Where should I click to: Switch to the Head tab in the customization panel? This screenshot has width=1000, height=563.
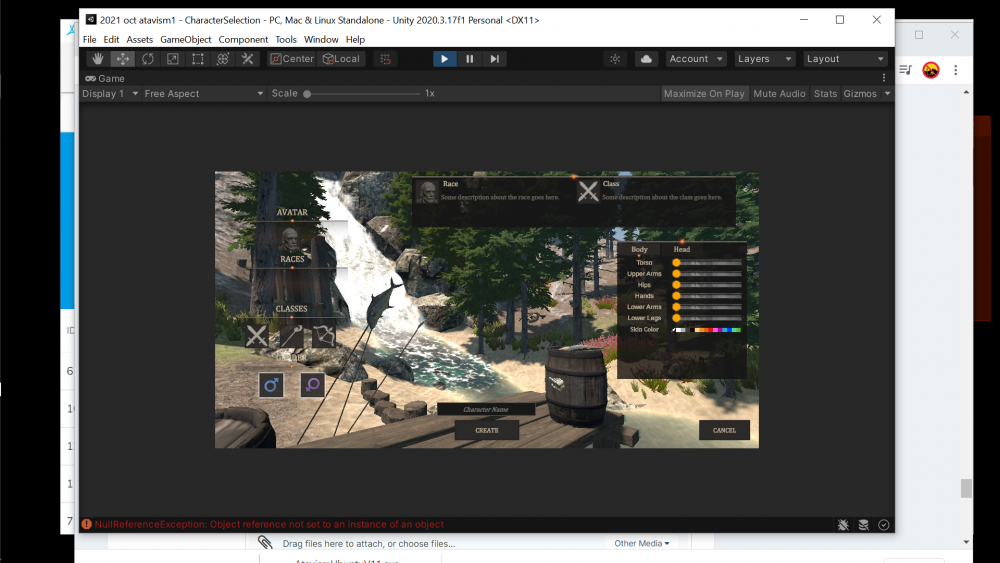coord(681,250)
